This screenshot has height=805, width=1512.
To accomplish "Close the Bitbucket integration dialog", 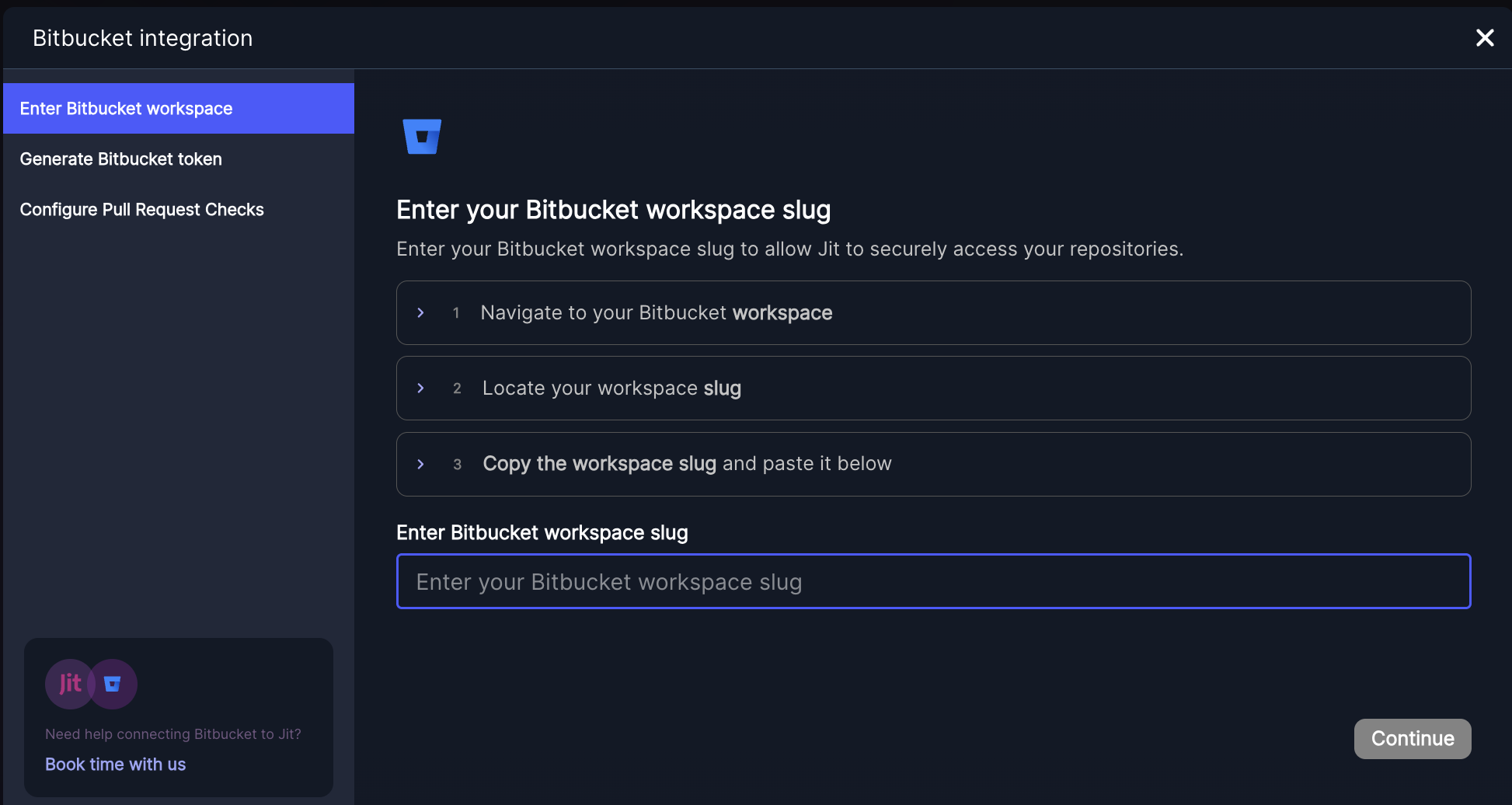I will (1485, 37).
